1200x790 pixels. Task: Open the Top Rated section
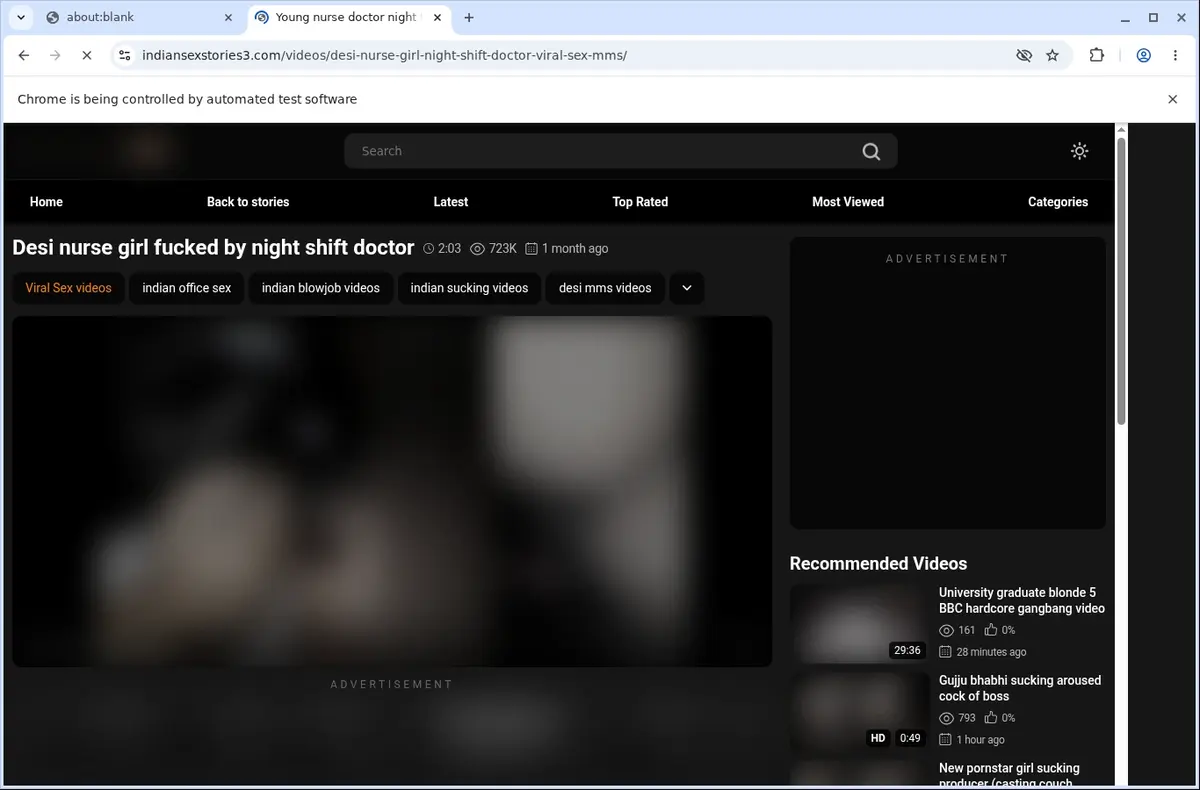(x=640, y=202)
